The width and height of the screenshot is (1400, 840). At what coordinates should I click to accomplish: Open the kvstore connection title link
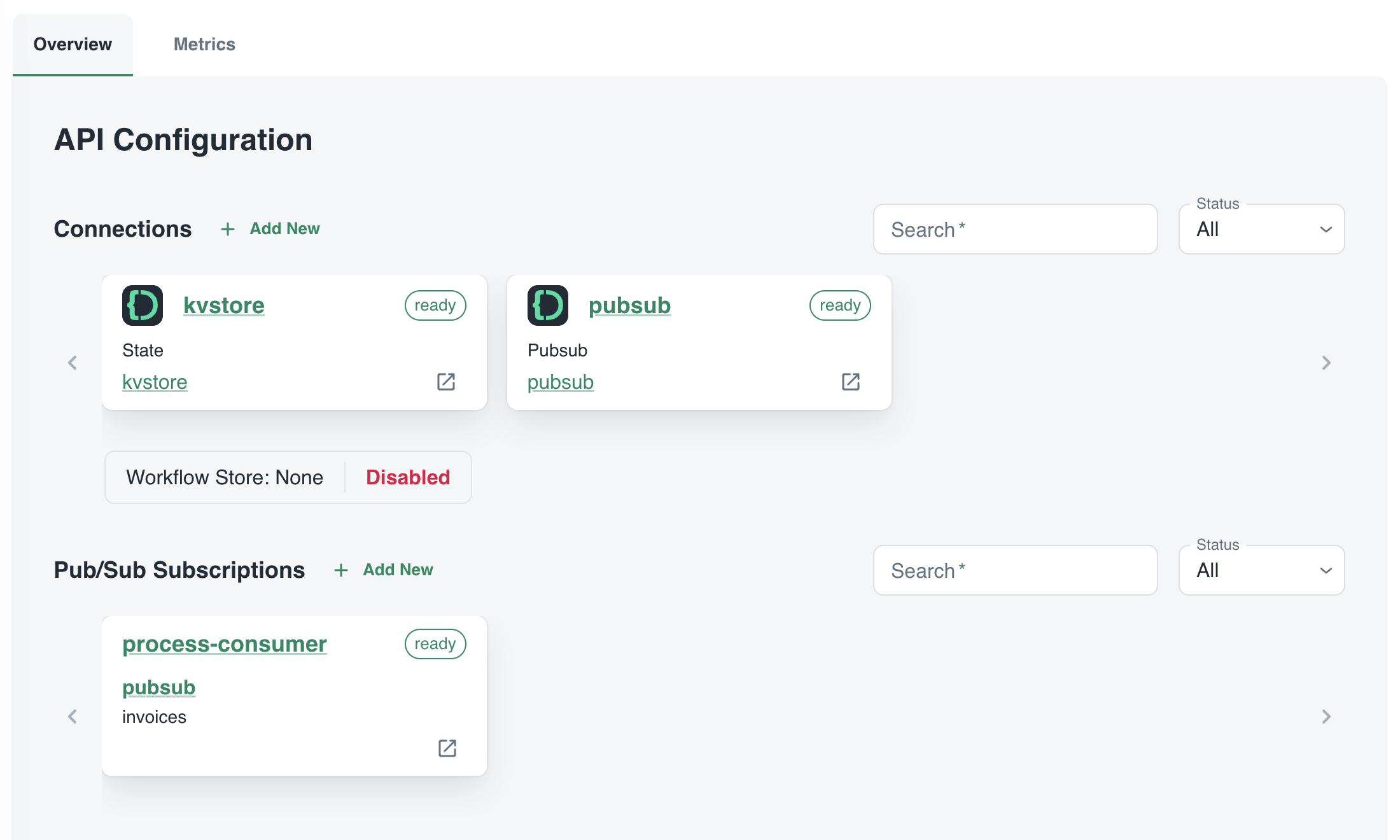pos(224,305)
